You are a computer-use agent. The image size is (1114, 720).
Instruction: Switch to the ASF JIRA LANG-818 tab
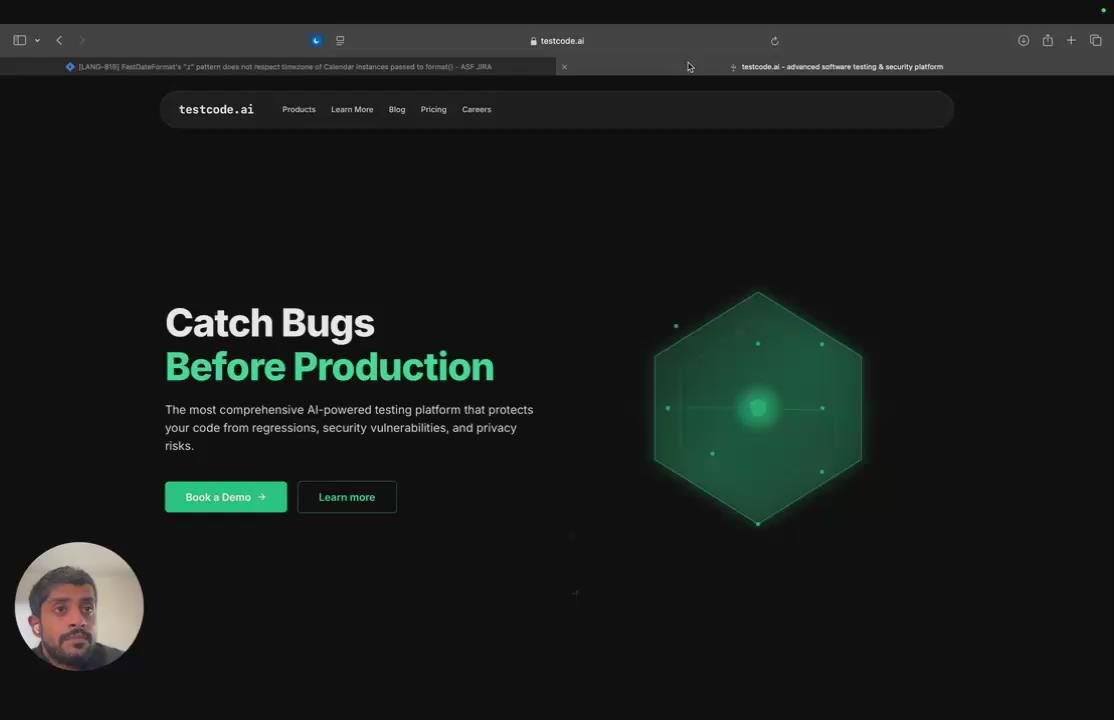click(278, 67)
